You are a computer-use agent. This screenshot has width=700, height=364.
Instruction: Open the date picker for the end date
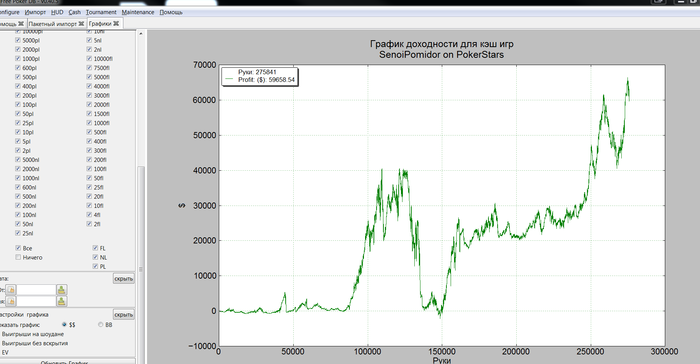[11, 301]
